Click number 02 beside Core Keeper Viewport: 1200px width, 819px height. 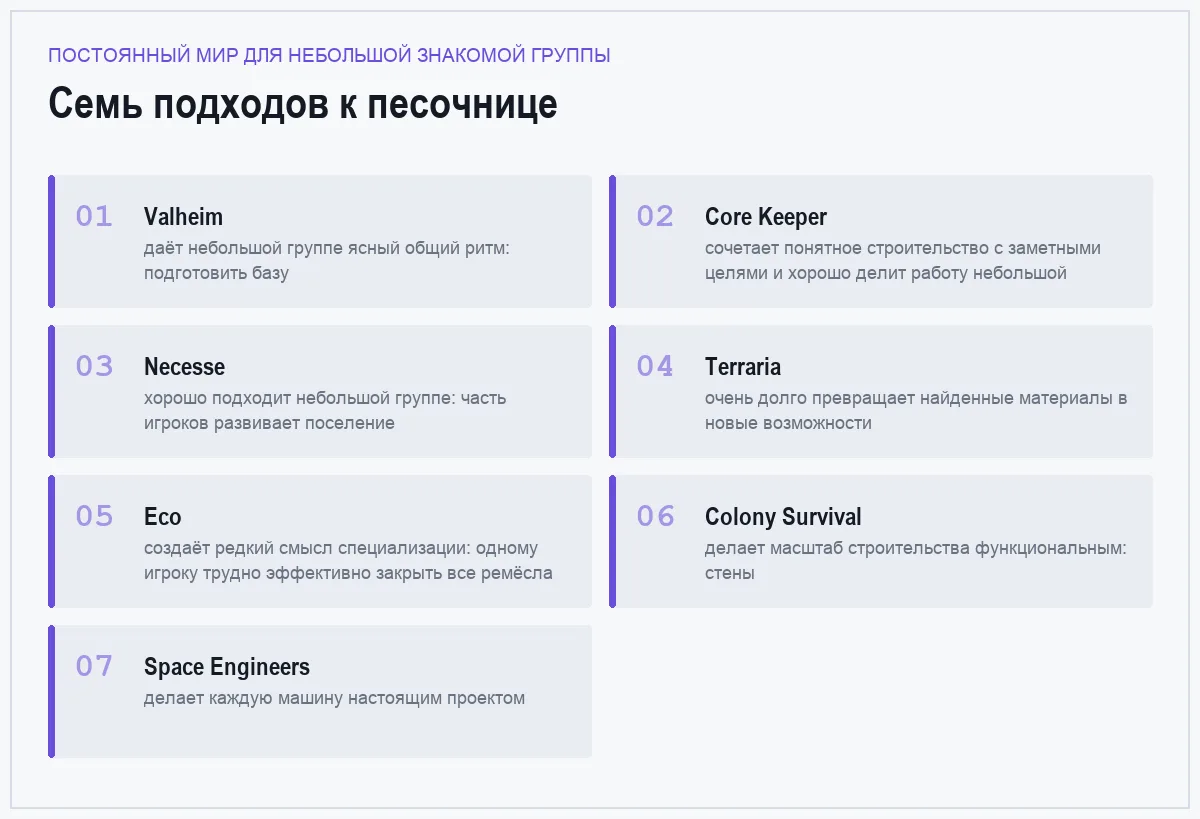[x=655, y=216]
